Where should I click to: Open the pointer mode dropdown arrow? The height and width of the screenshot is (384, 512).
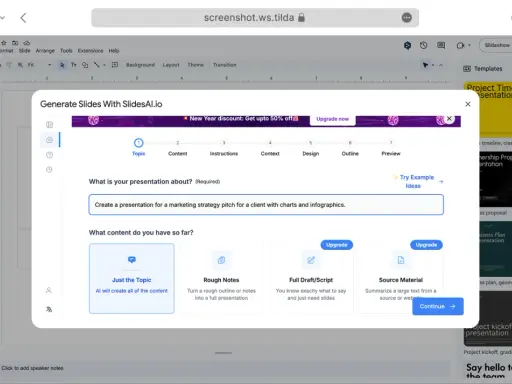click(x=433, y=65)
